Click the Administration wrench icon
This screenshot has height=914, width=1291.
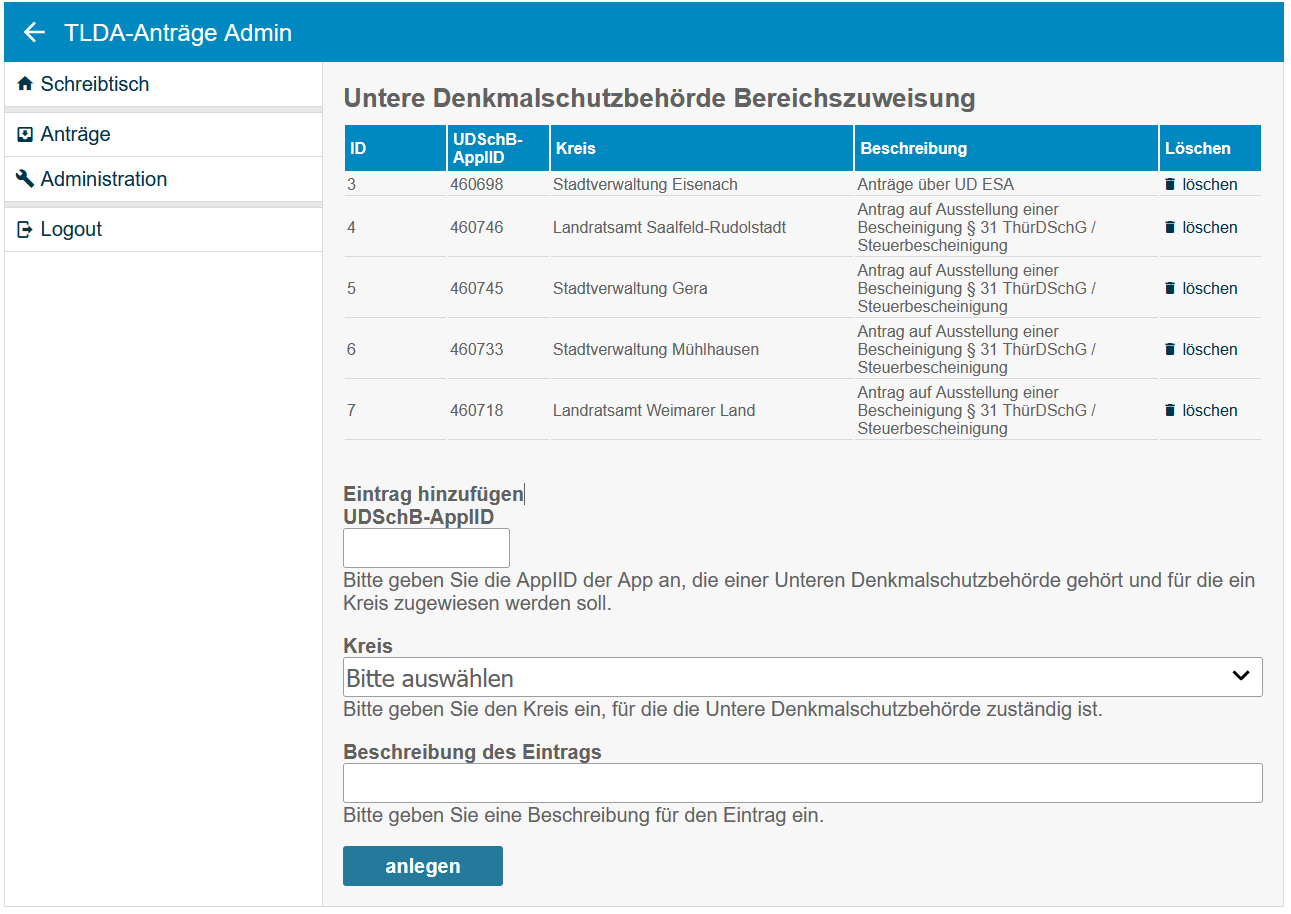(25, 180)
